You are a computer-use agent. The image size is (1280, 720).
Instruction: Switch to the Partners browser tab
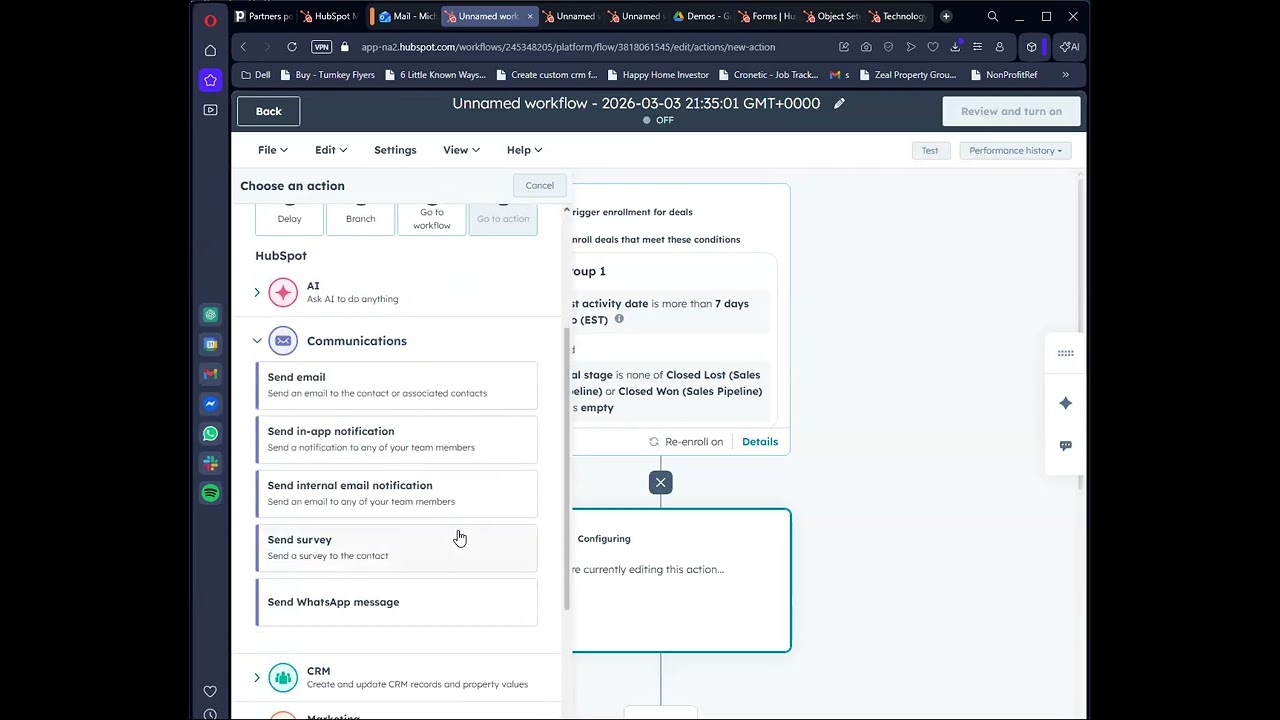(x=262, y=16)
